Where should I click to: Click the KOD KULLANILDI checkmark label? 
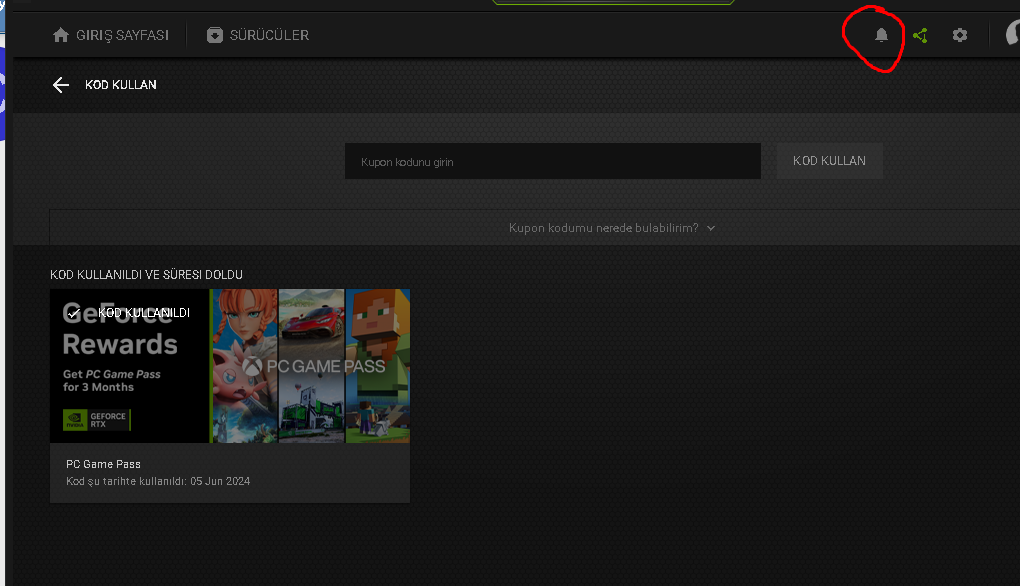(x=129, y=313)
